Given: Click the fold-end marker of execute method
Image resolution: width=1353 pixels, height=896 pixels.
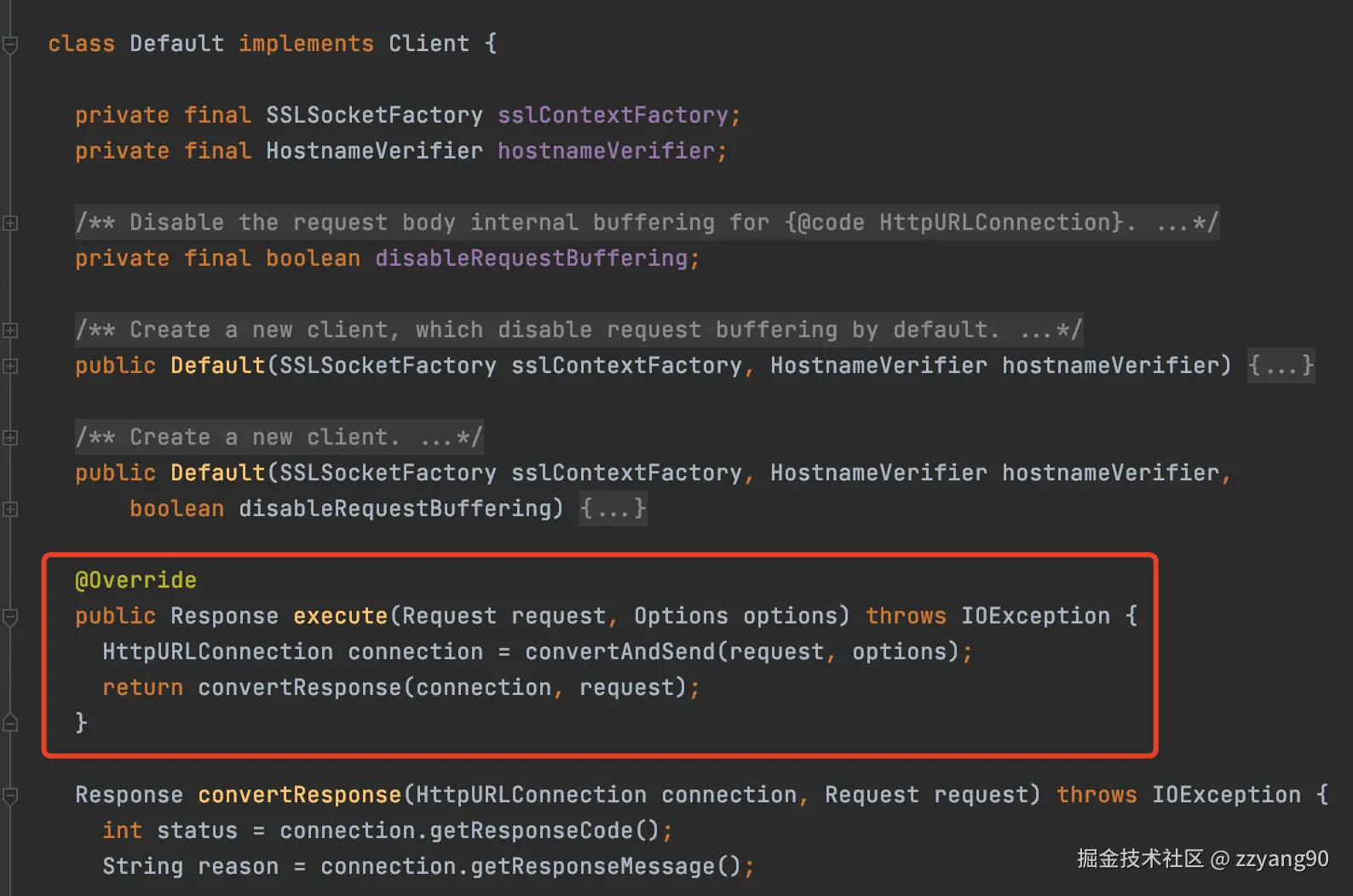Looking at the screenshot, I should 10,723.
